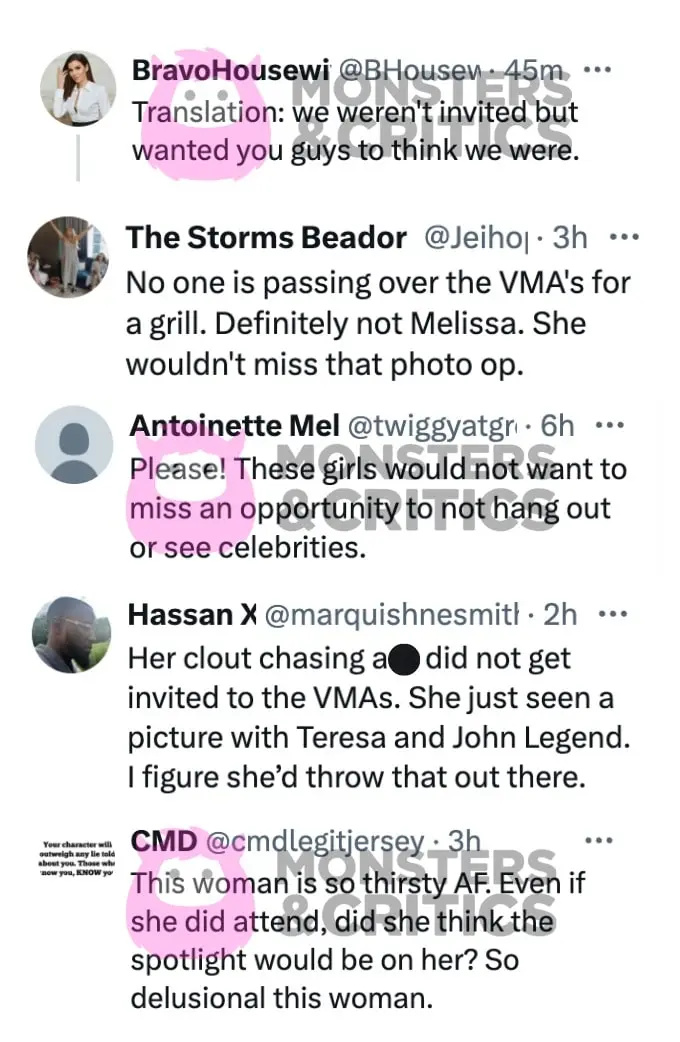The height and width of the screenshot is (1042, 680).
Task: Open more options on Hassan X tweet
Action: point(613,615)
